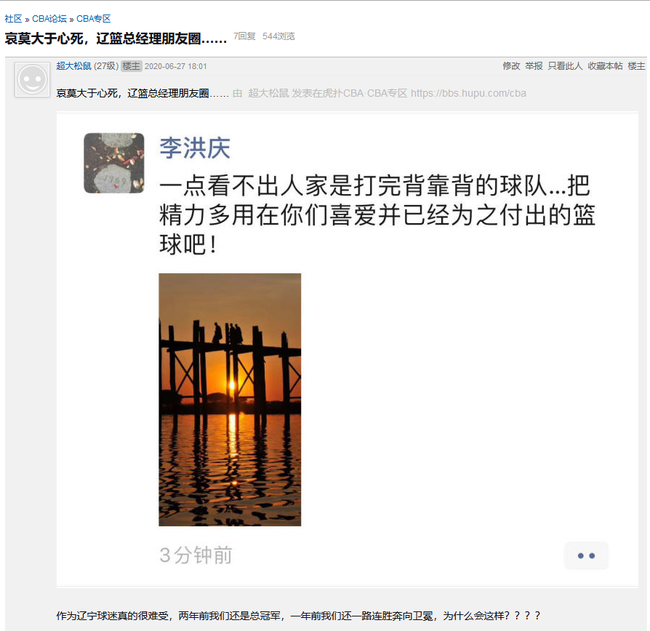
Task: Click the 楼主 link at the right
Action: coord(636,66)
